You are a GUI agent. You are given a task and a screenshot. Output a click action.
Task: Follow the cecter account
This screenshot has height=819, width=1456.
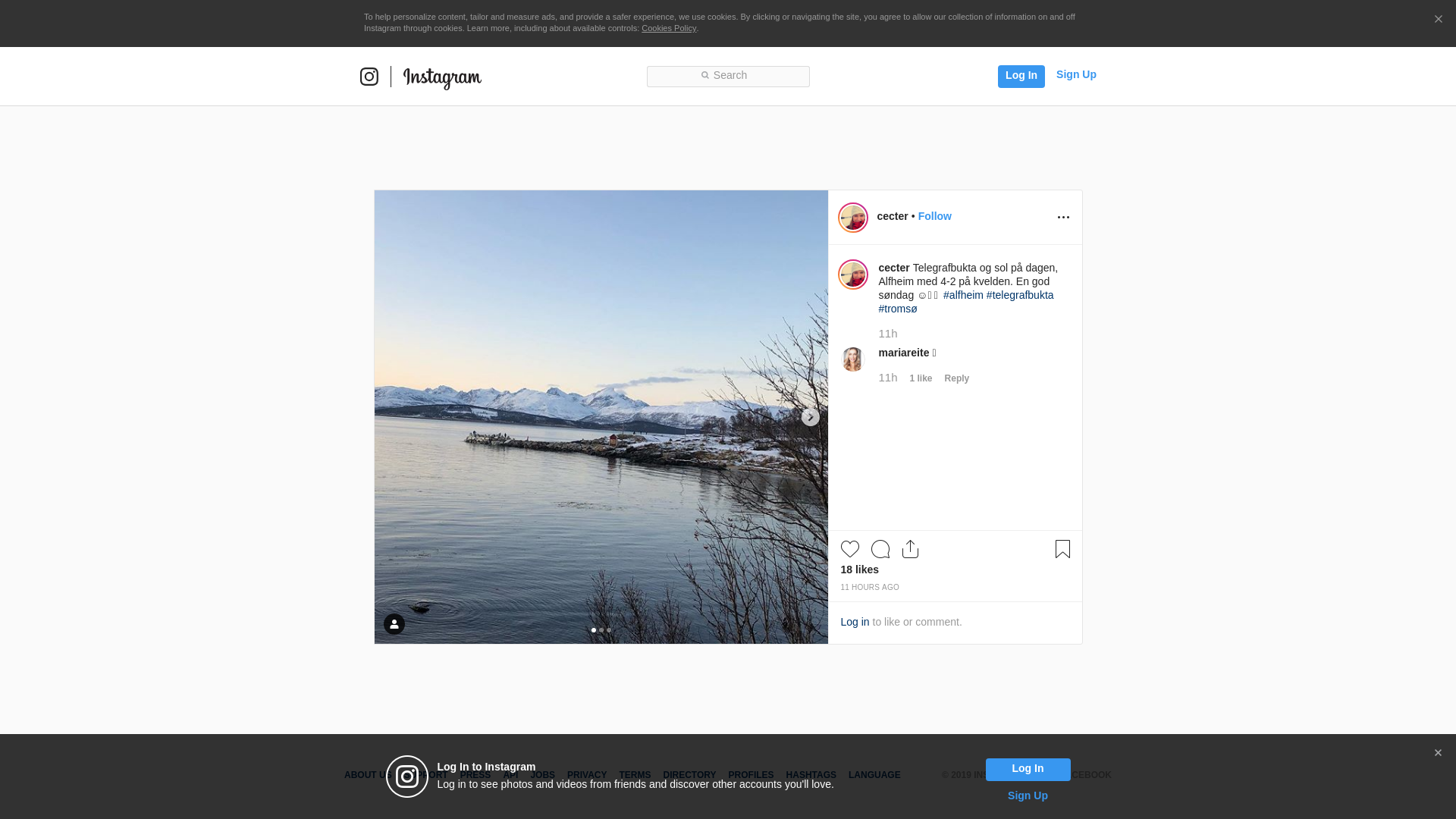click(934, 216)
